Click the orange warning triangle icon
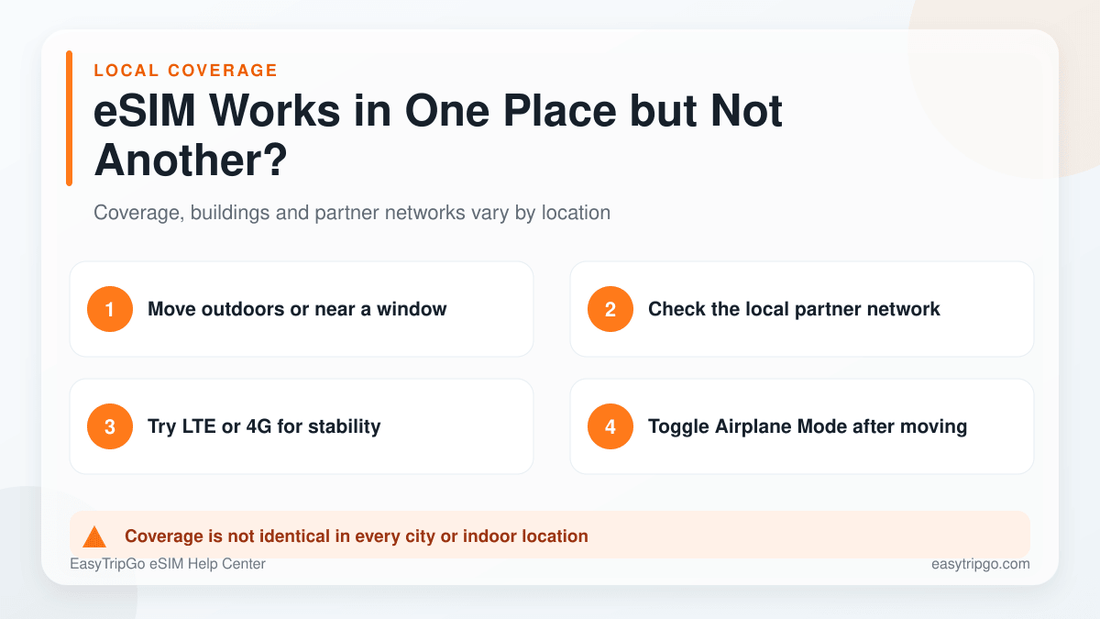This screenshot has height=619, width=1100. [94, 537]
